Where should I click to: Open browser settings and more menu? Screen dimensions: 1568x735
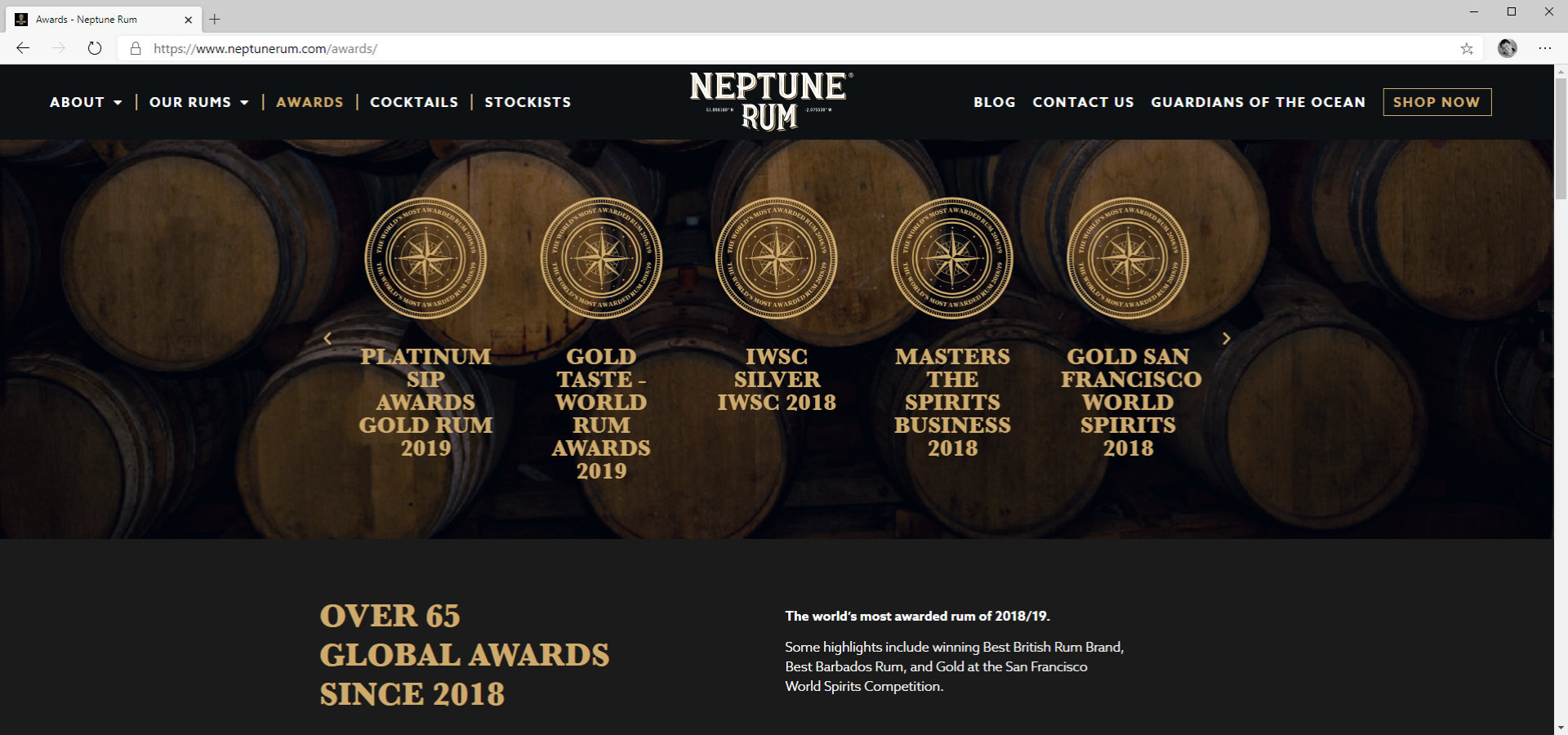(1544, 48)
